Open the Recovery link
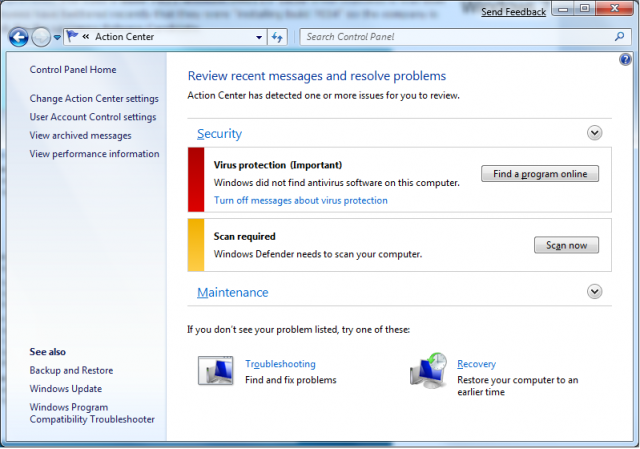 click(476, 364)
